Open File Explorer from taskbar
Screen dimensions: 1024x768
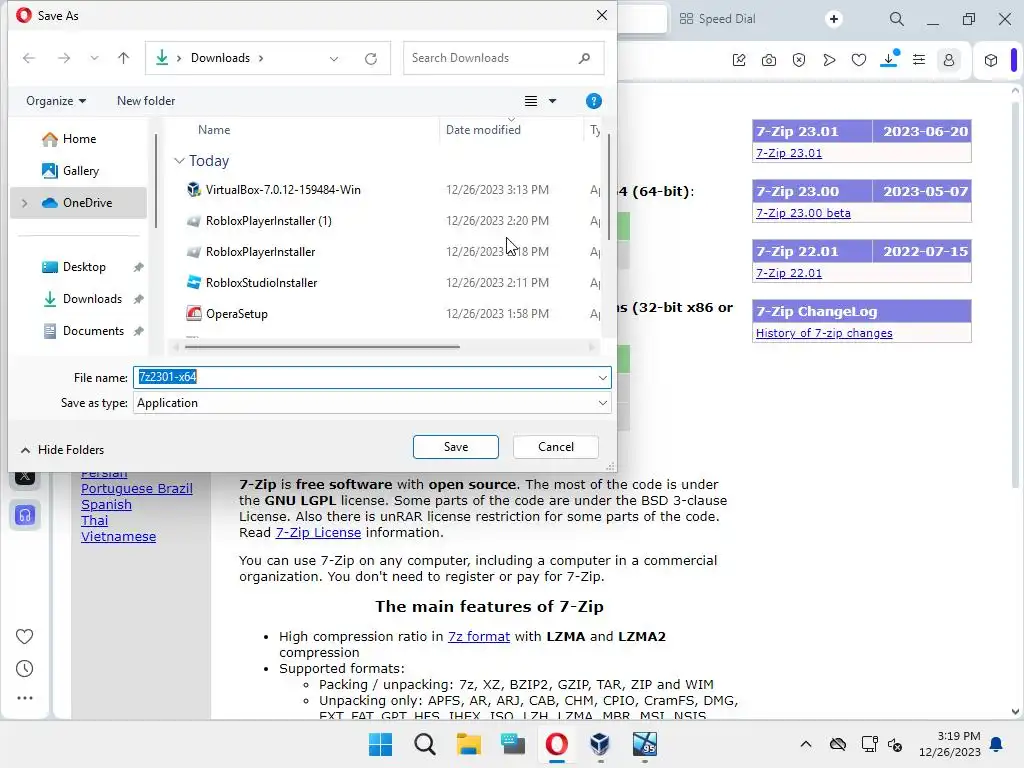coord(468,744)
